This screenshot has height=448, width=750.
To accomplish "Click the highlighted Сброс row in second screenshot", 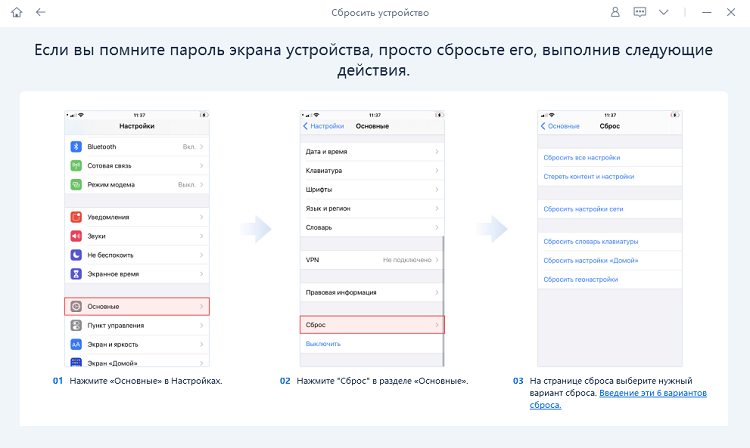I will click(372, 325).
